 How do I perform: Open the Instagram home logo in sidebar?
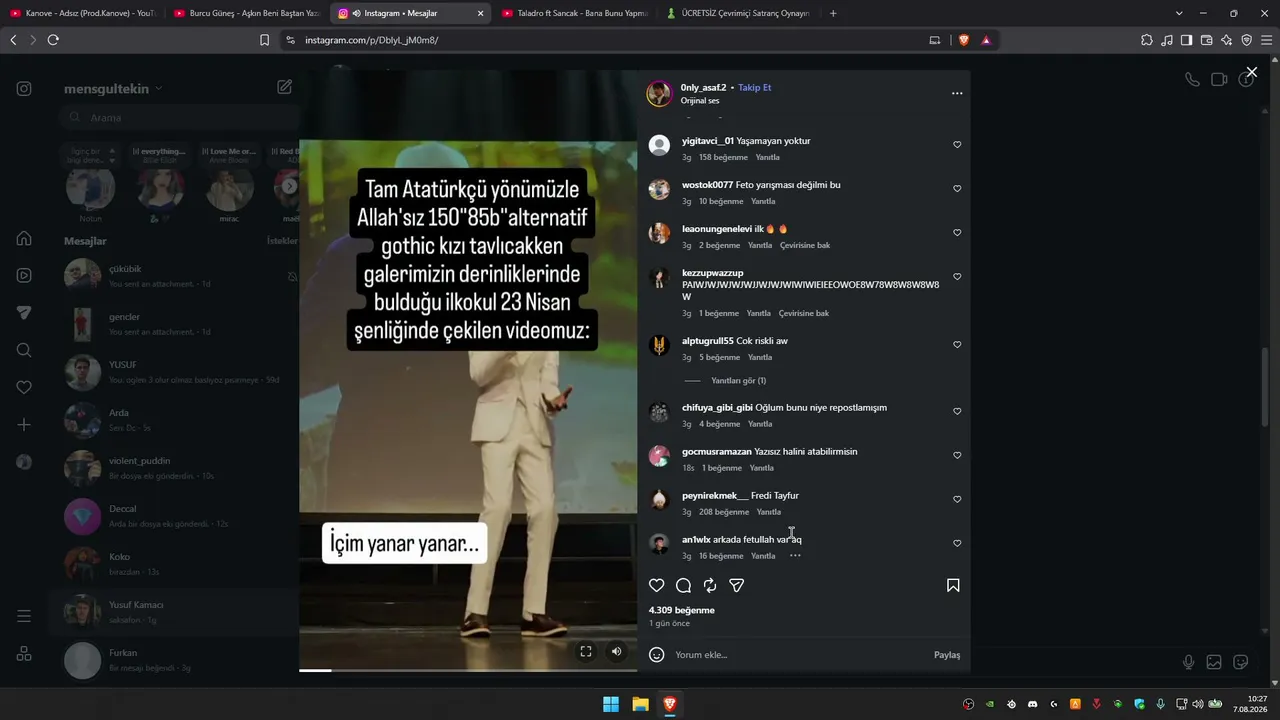tap(24, 89)
